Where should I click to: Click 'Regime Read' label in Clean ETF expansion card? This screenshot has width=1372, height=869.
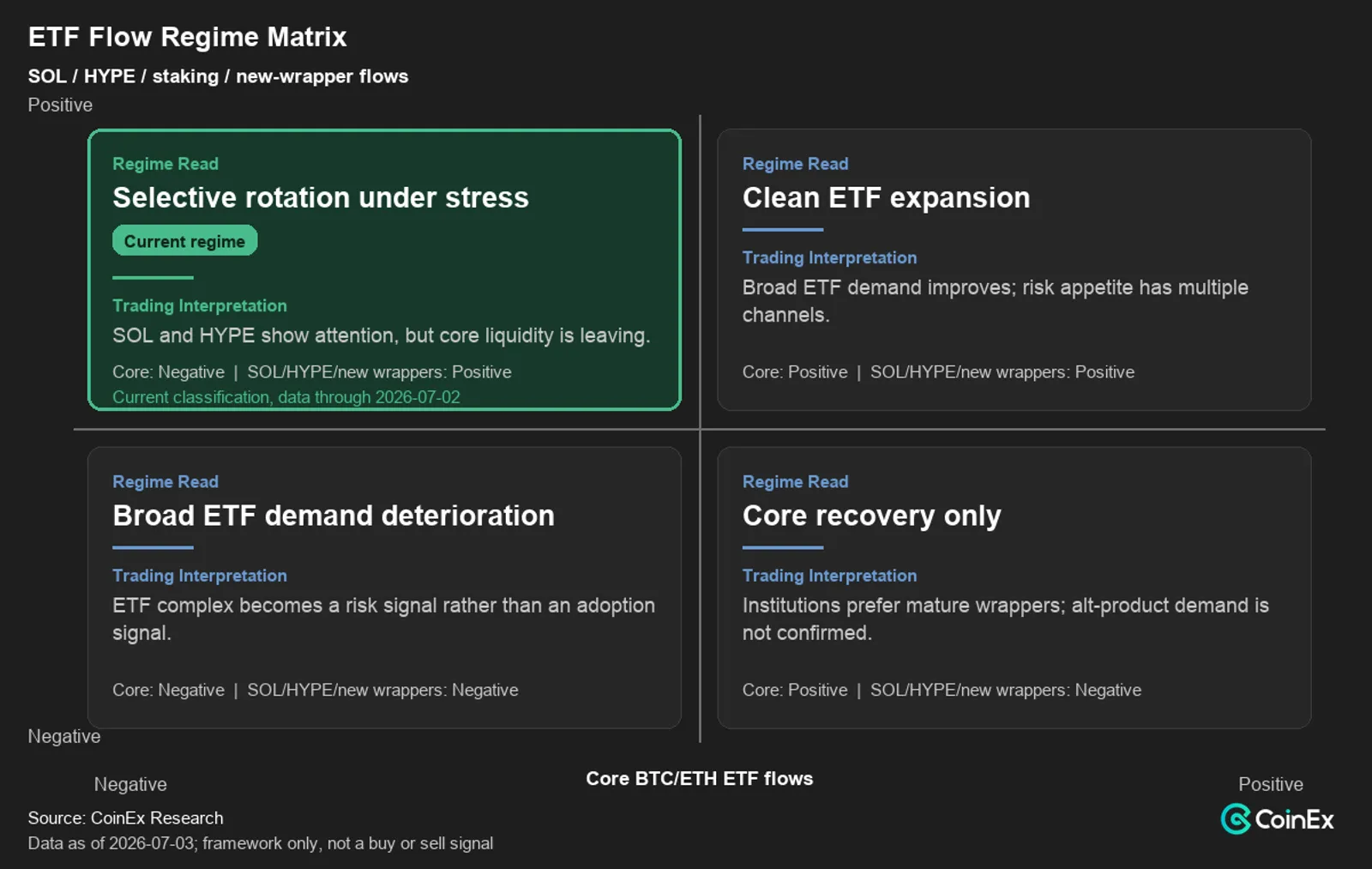point(795,164)
